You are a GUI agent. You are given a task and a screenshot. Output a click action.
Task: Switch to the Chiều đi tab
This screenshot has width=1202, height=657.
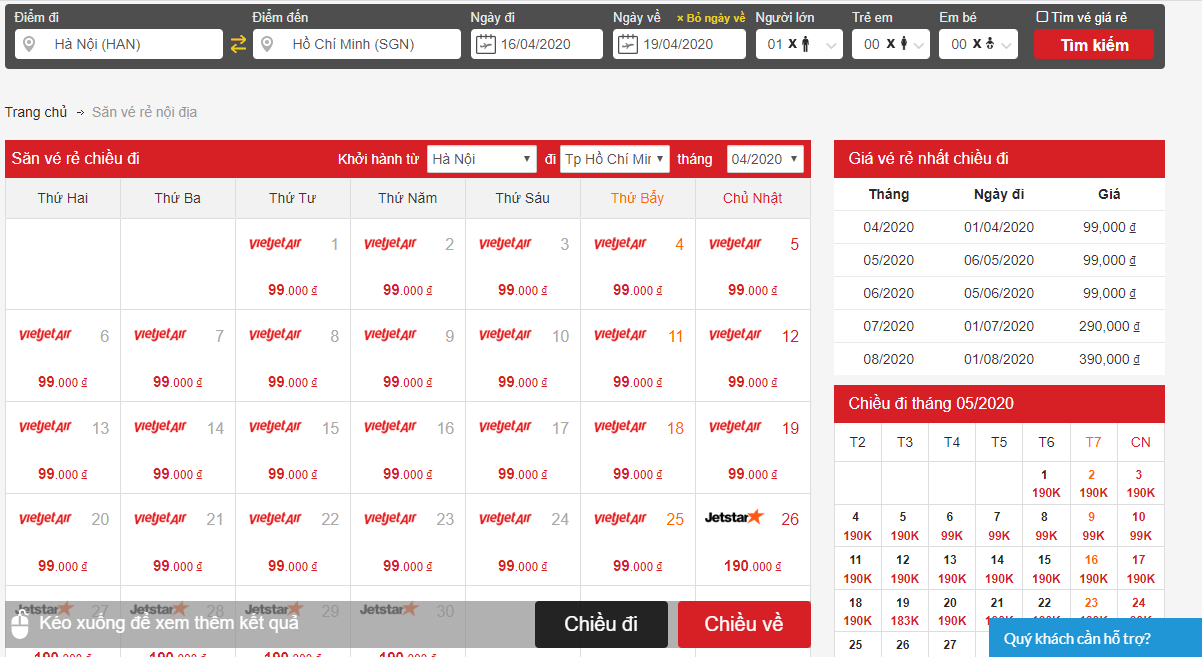click(600, 624)
